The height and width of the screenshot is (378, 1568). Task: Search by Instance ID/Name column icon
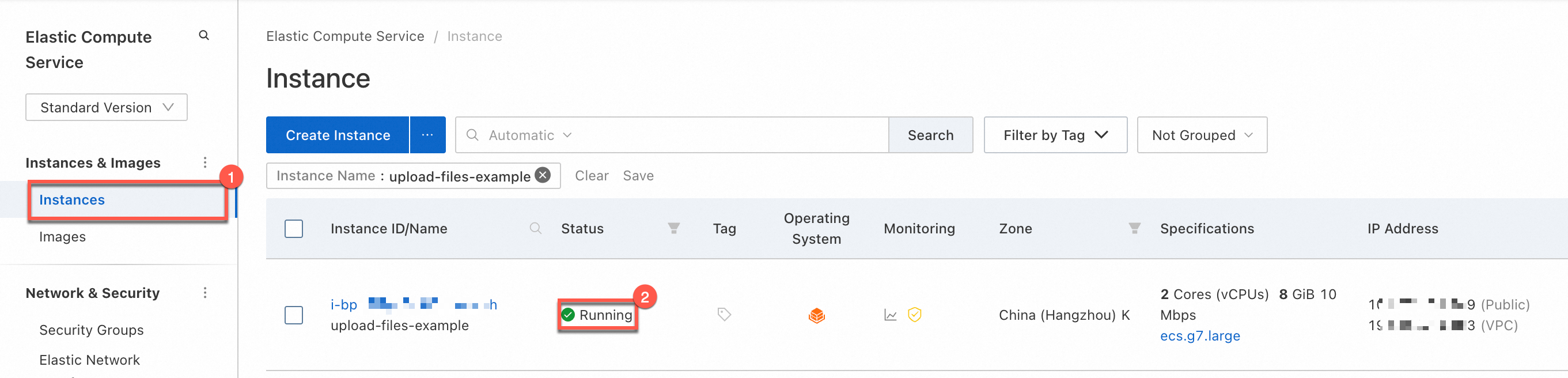(535, 228)
